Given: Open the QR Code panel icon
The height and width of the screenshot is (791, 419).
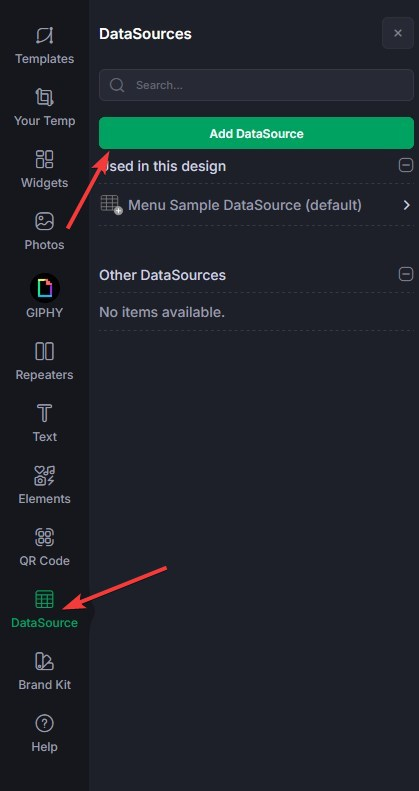Looking at the screenshot, I should pyautogui.click(x=44, y=537).
